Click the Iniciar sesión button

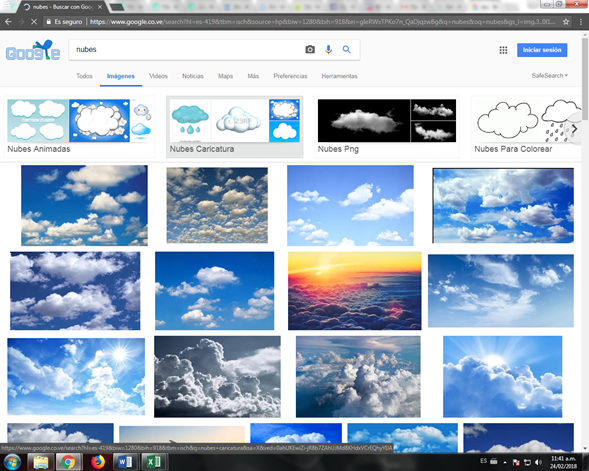[542, 50]
